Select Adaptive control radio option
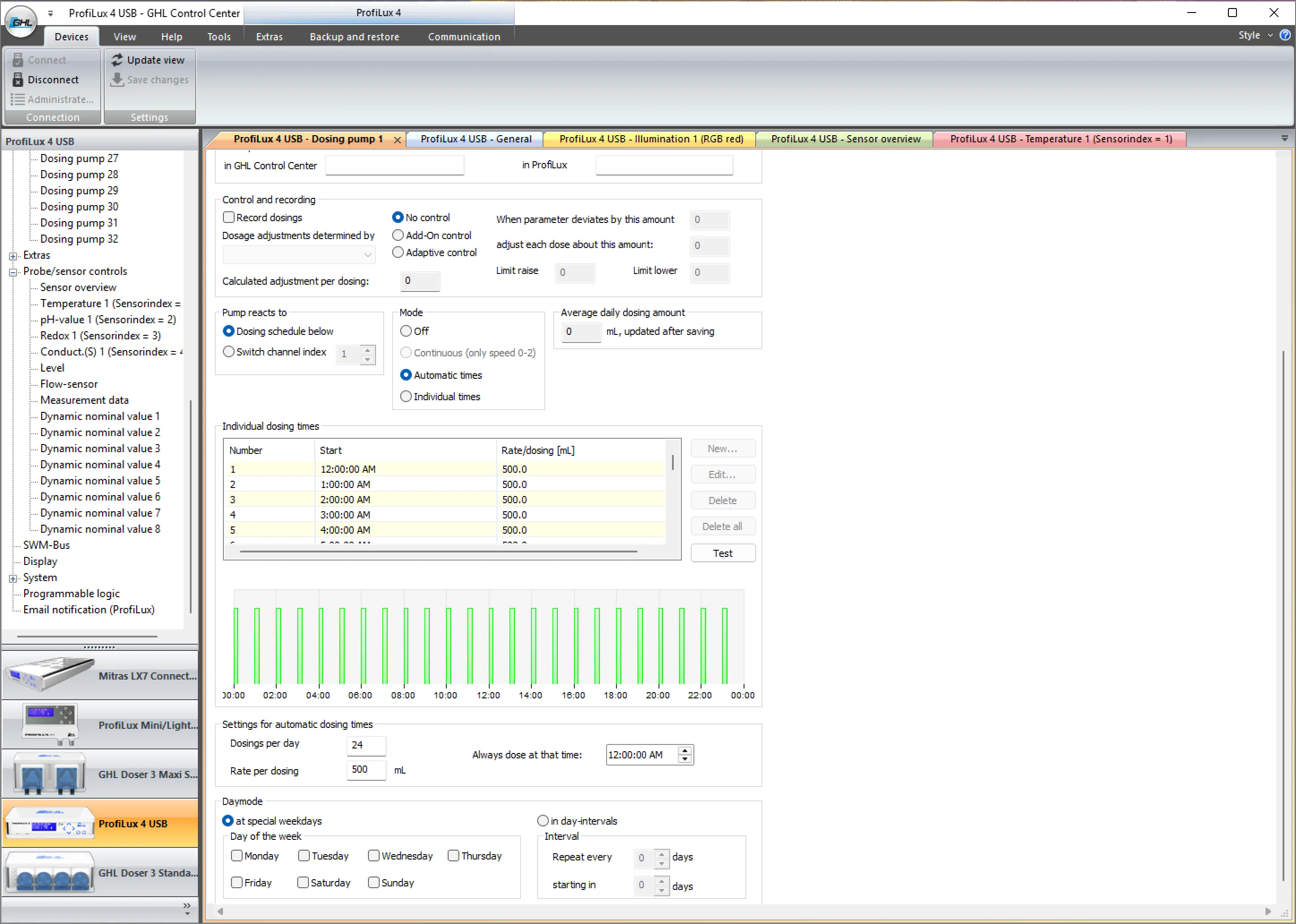This screenshot has height=924, width=1296. 398,252
